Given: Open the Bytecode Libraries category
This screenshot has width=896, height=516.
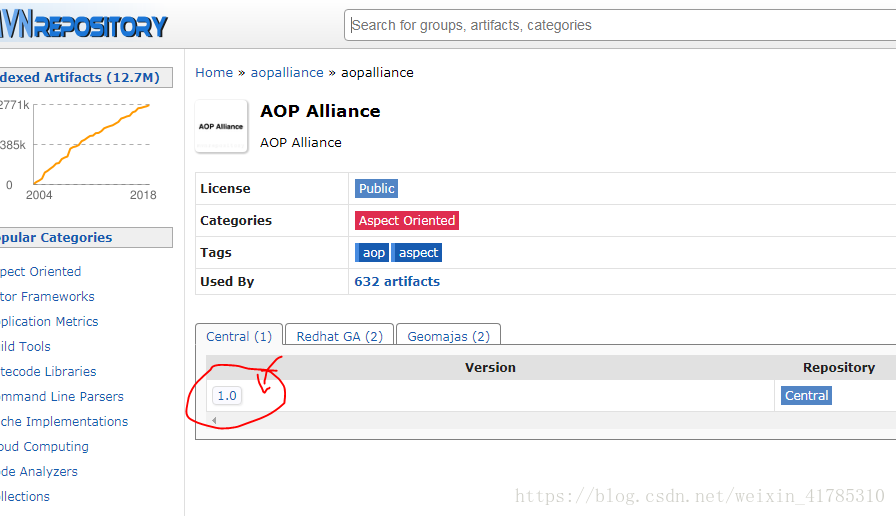Looking at the screenshot, I should point(48,371).
